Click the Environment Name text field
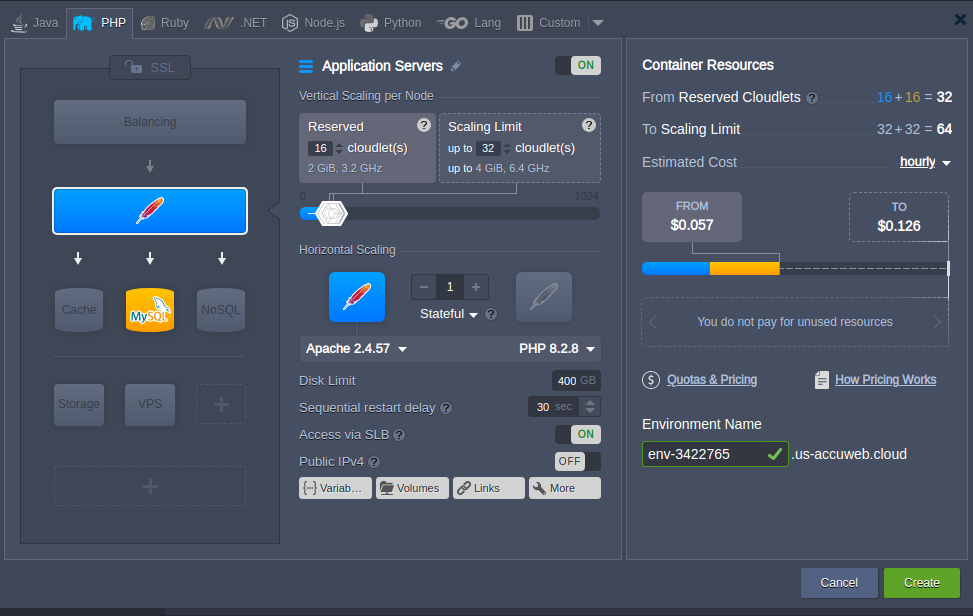 [703, 454]
